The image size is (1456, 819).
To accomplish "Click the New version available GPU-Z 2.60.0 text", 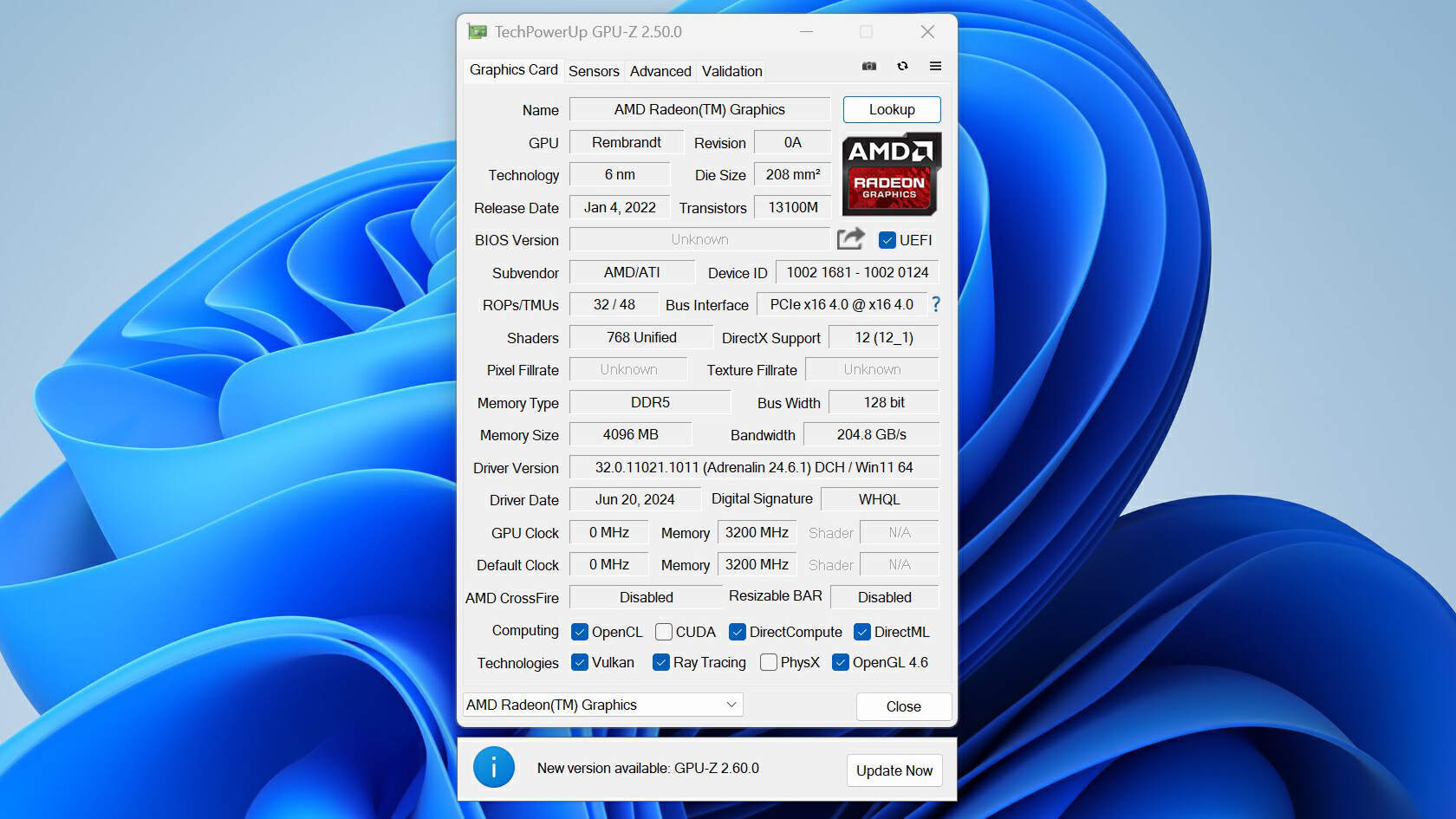I will point(647,768).
